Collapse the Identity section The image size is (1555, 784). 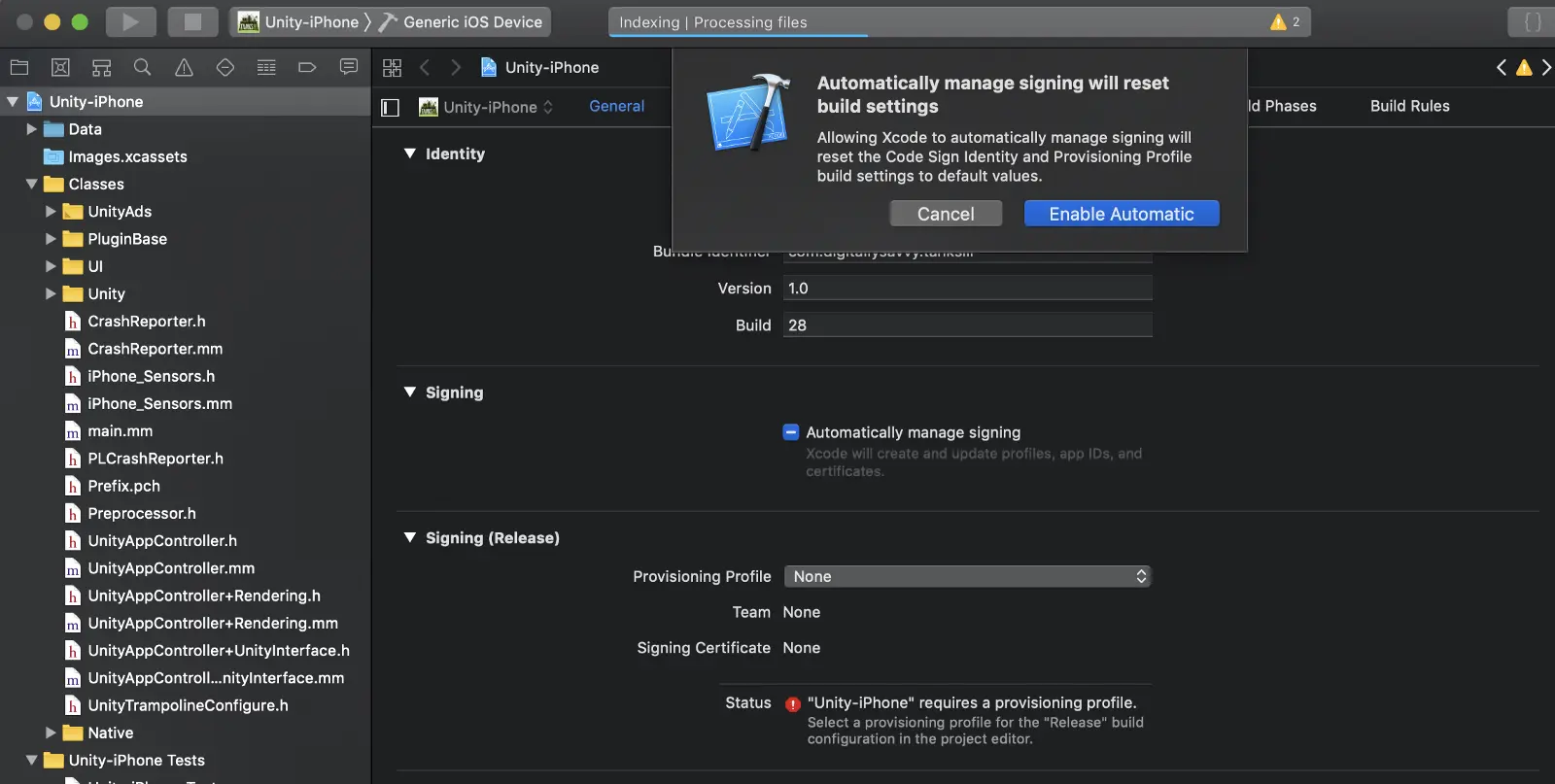tap(410, 153)
